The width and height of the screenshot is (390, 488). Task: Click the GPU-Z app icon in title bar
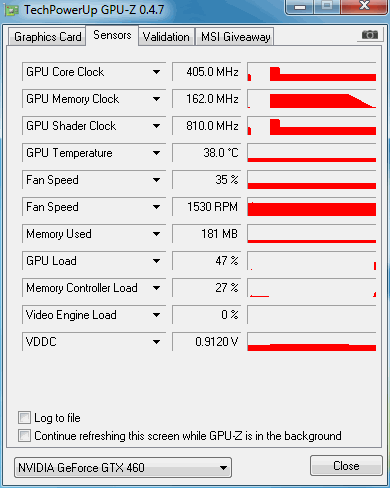[x=11, y=10]
